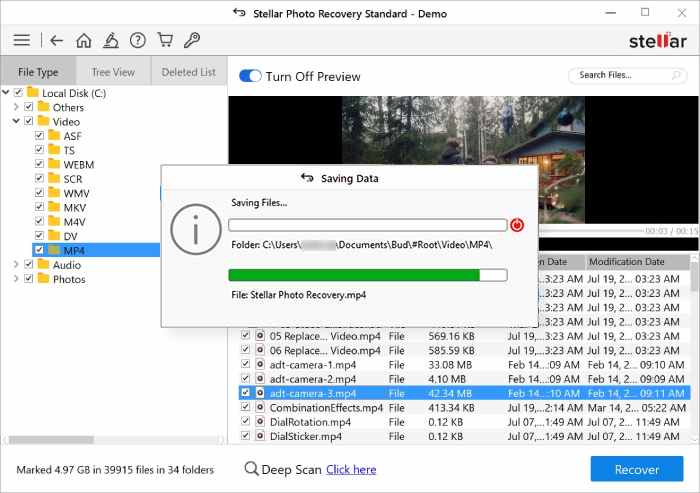Switch to the File Type tab

[x=38, y=71]
